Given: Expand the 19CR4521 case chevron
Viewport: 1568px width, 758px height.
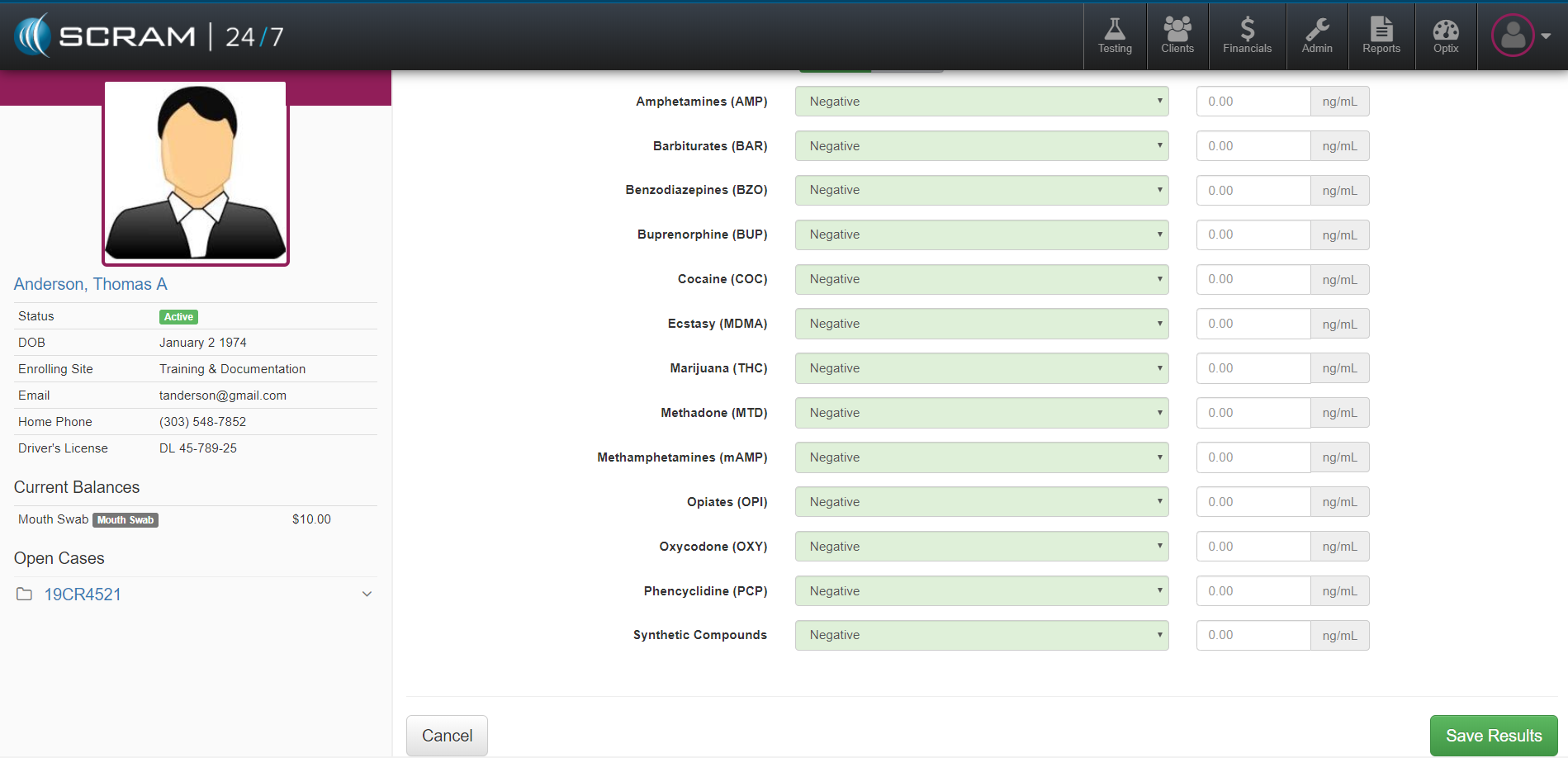Looking at the screenshot, I should pos(367,595).
